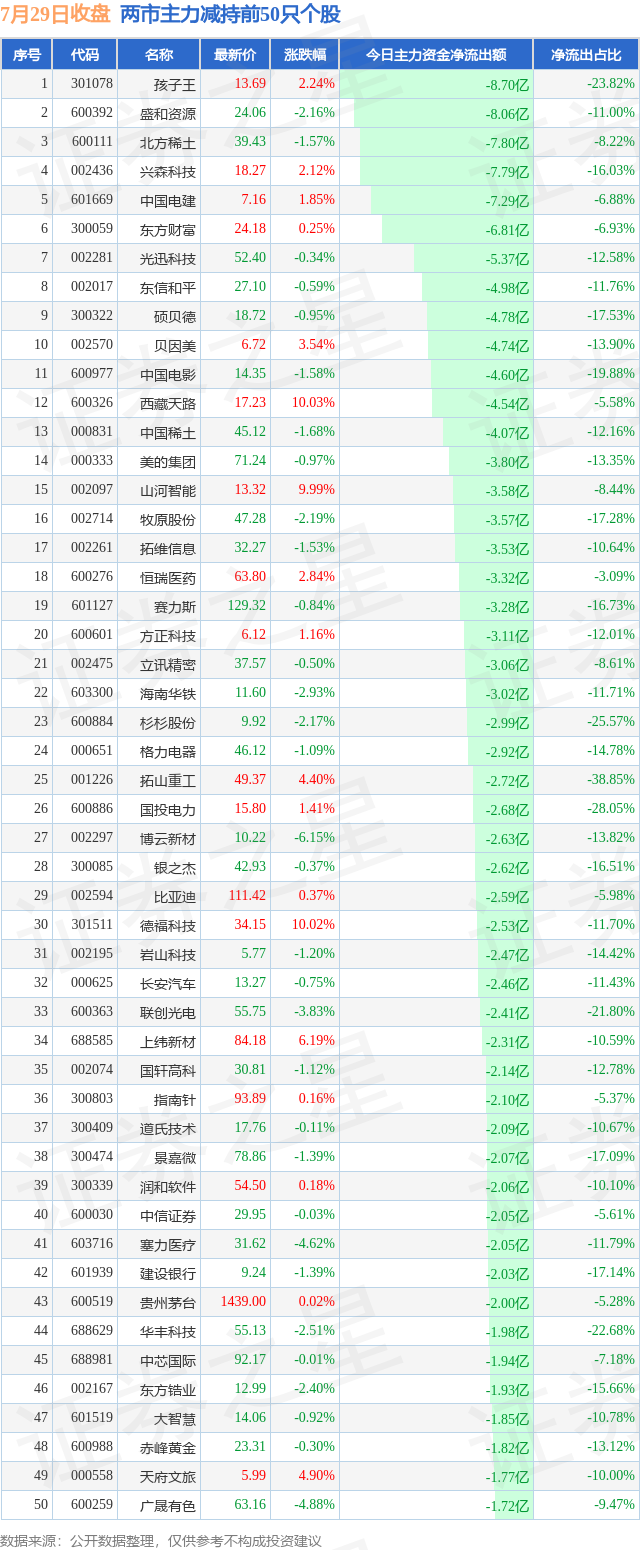Click price 1439.00 for 贵州茅台
This screenshot has height=1550, width=640.
(244, 1302)
